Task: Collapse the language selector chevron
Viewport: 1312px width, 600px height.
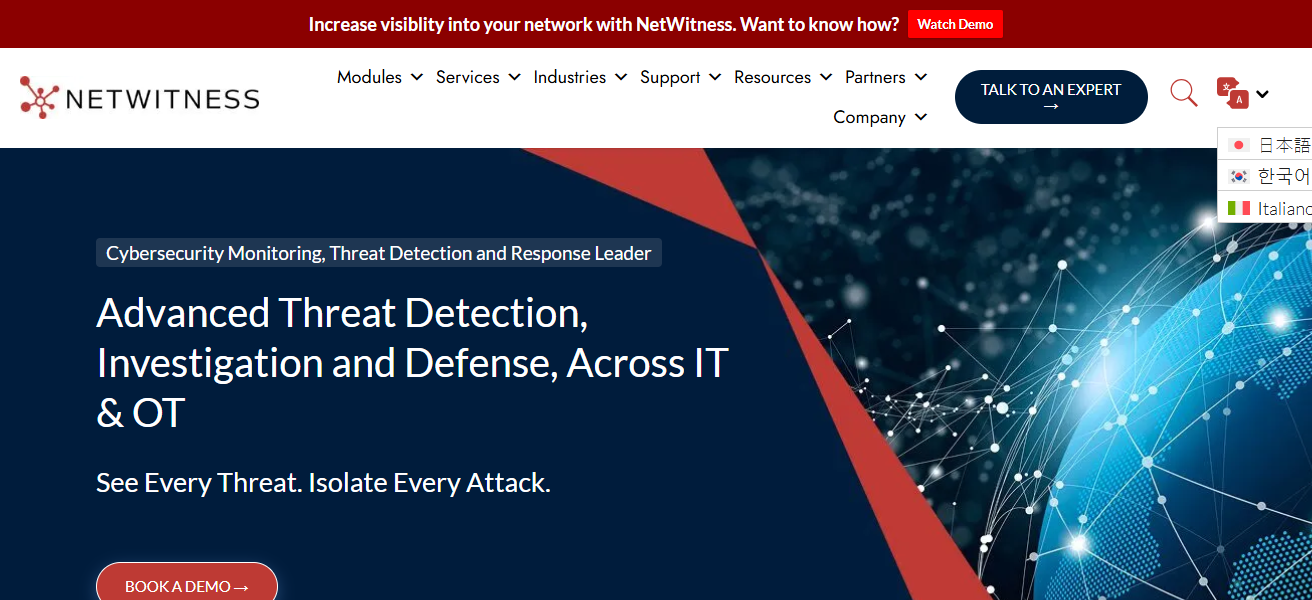Action: tap(1262, 93)
